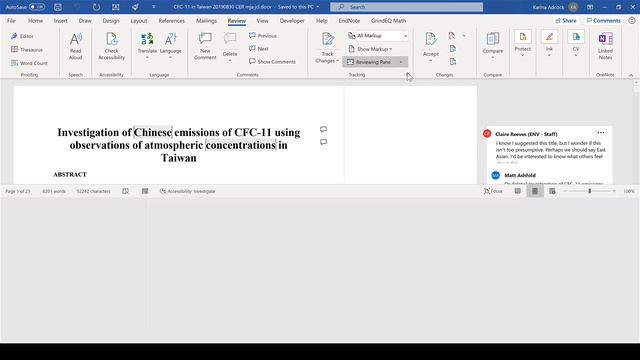Expand the Reviewing Pane dropdown arrow

tap(401, 62)
